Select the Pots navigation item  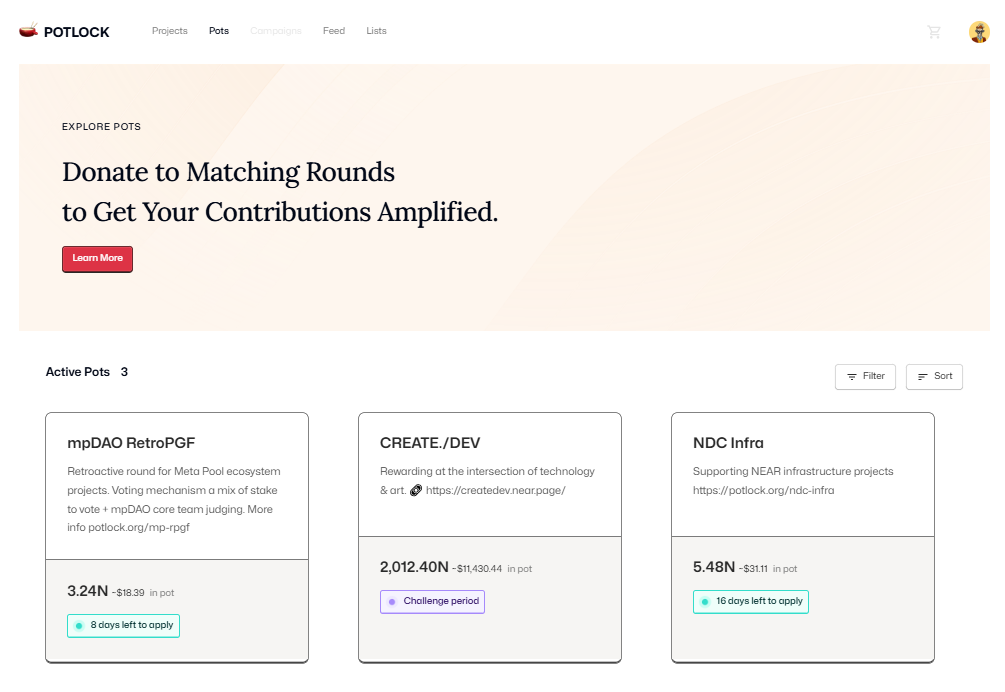[x=219, y=31]
